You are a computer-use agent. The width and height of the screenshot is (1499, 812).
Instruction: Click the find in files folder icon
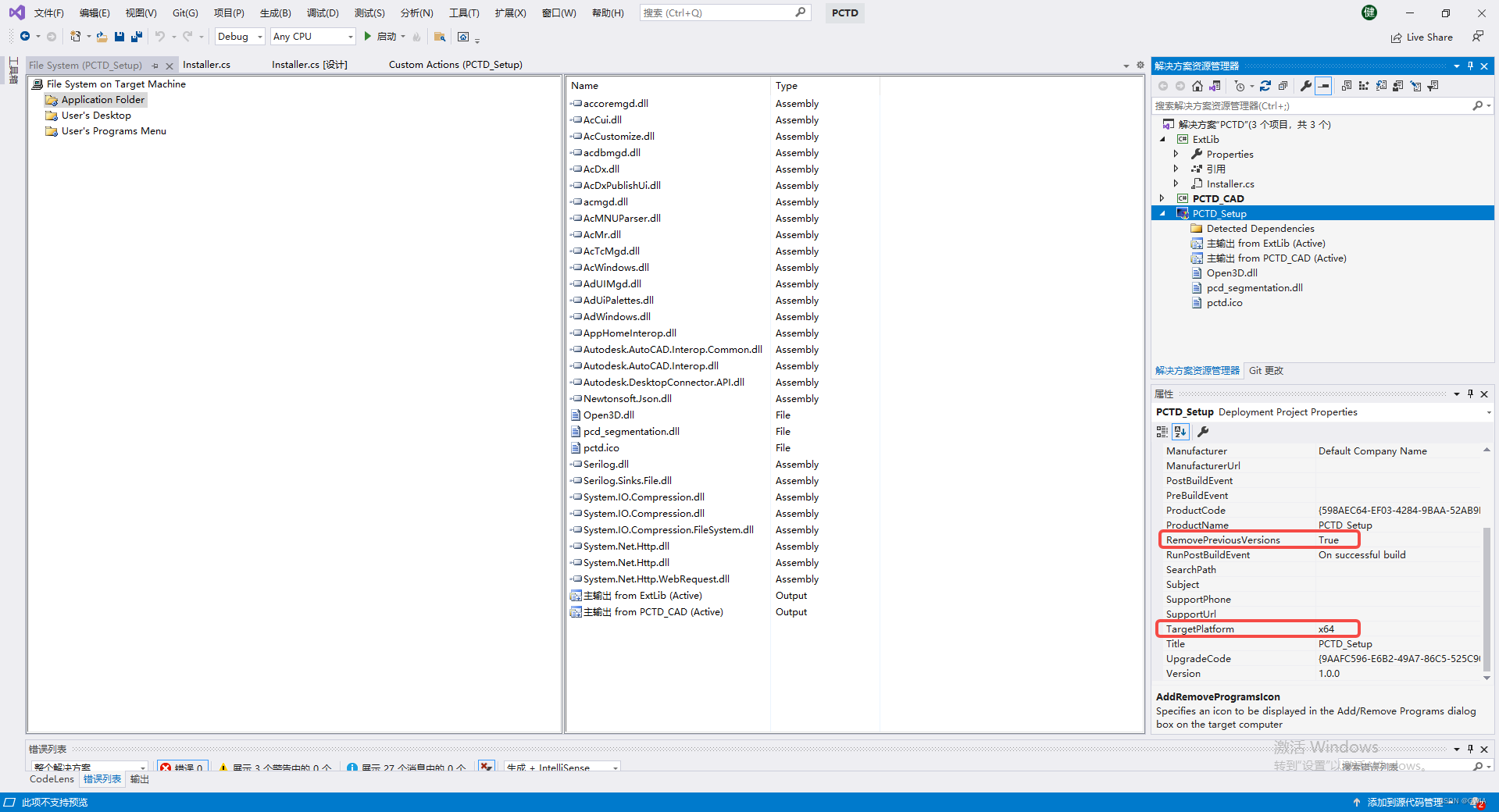pos(440,37)
